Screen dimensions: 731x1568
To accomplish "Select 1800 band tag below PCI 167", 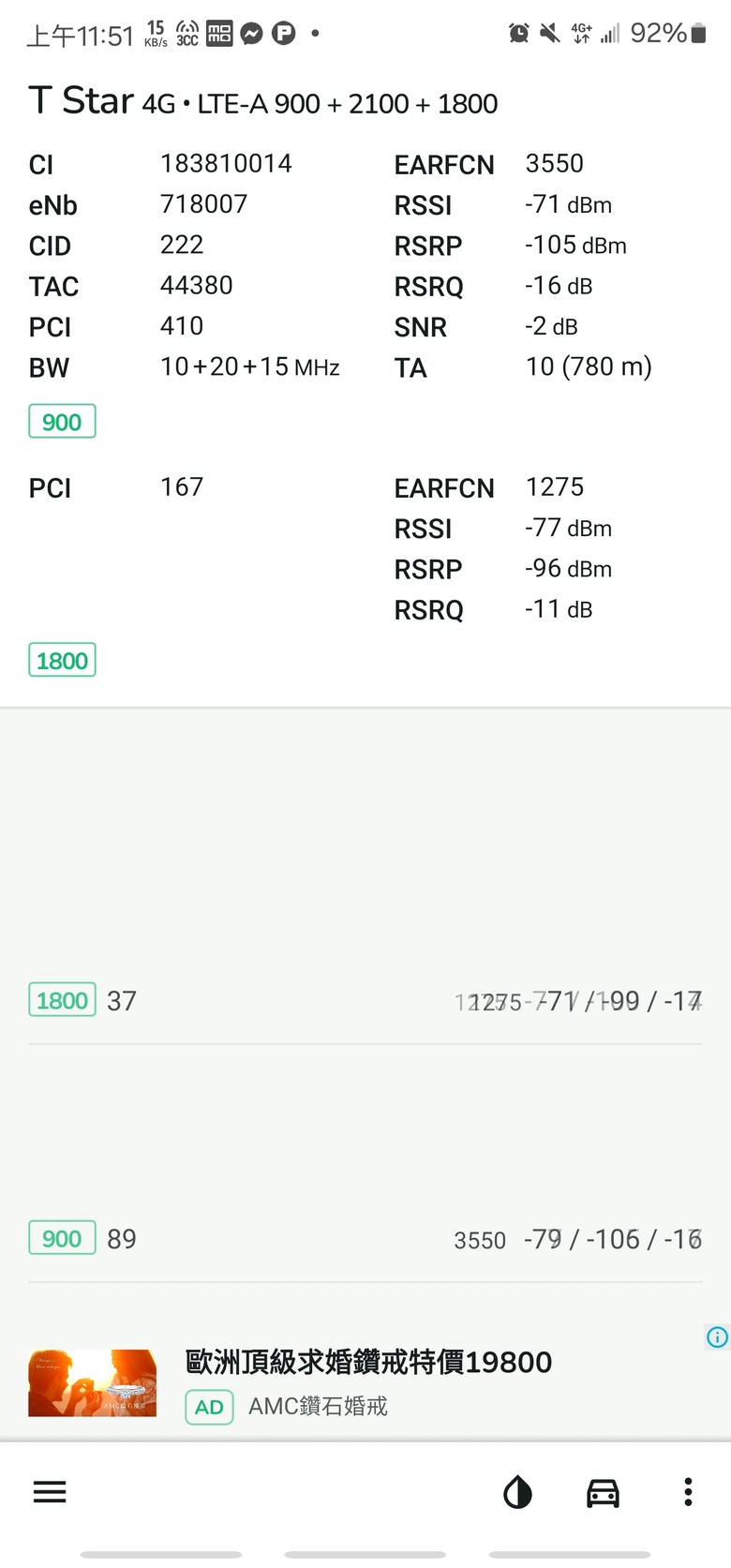I will [62, 661].
